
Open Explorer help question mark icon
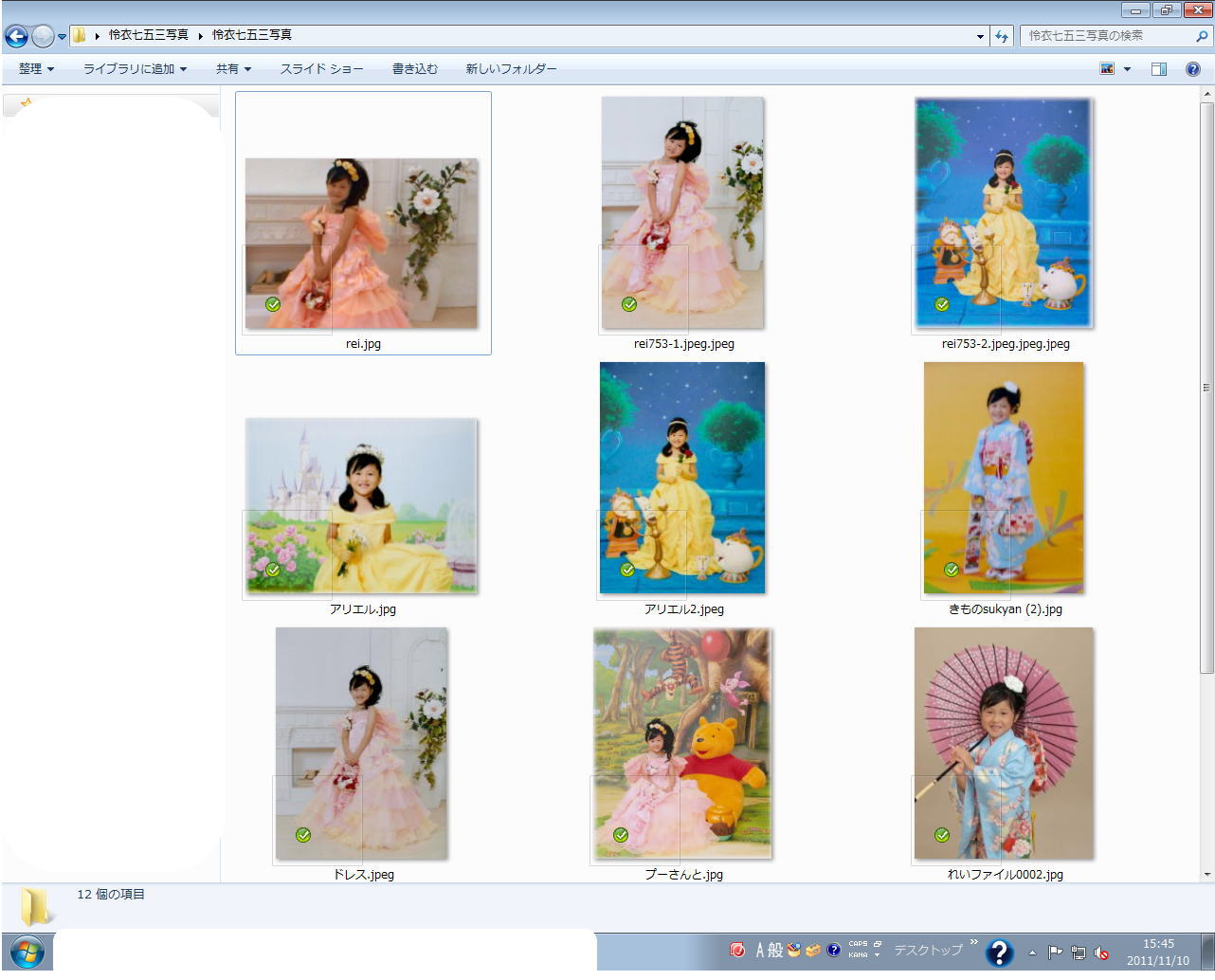[1193, 69]
